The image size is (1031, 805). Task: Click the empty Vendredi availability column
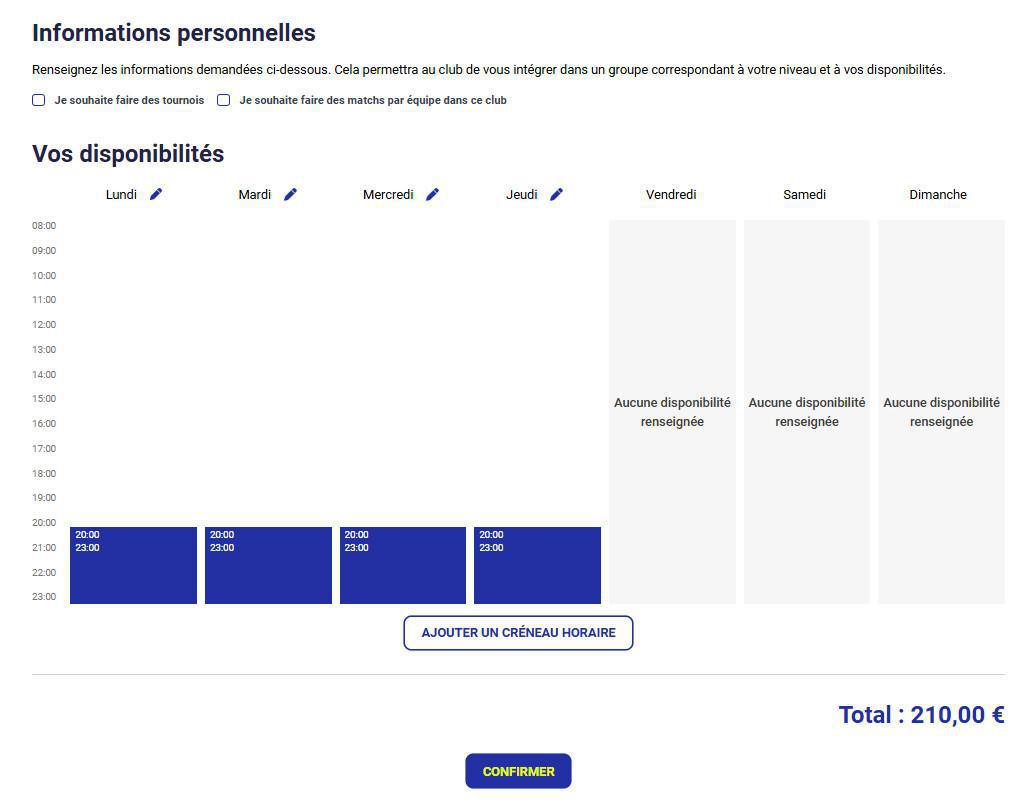672,412
